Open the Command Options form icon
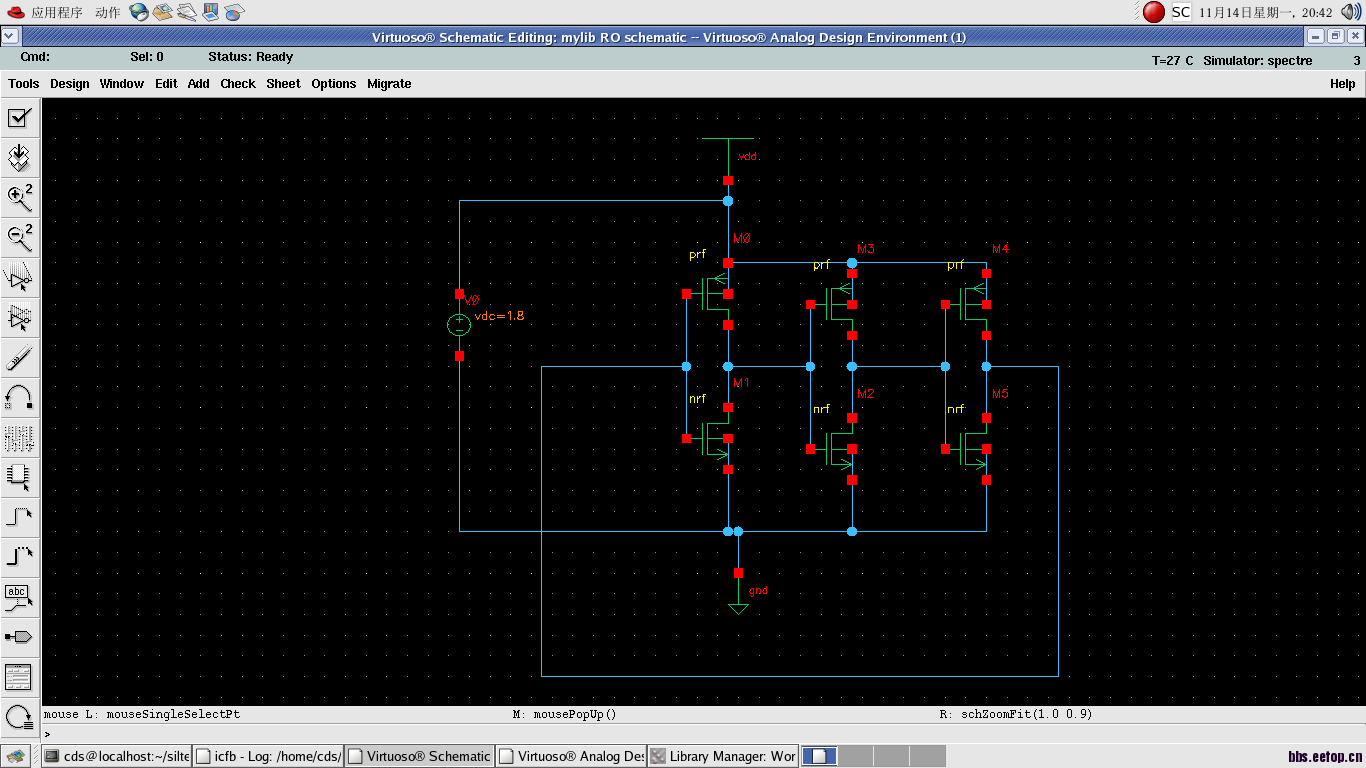The height and width of the screenshot is (768, 1366). point(19,677)
